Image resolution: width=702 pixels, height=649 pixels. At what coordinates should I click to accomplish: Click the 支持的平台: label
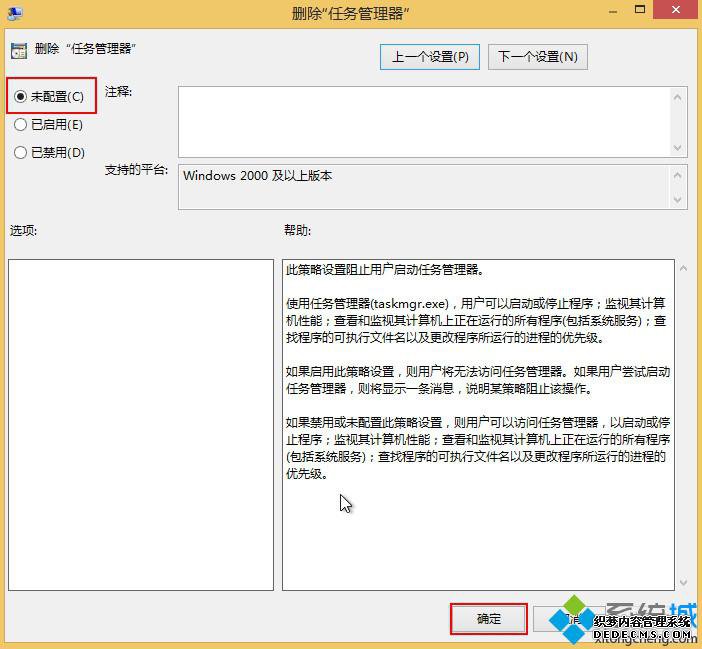pos(137,170)
